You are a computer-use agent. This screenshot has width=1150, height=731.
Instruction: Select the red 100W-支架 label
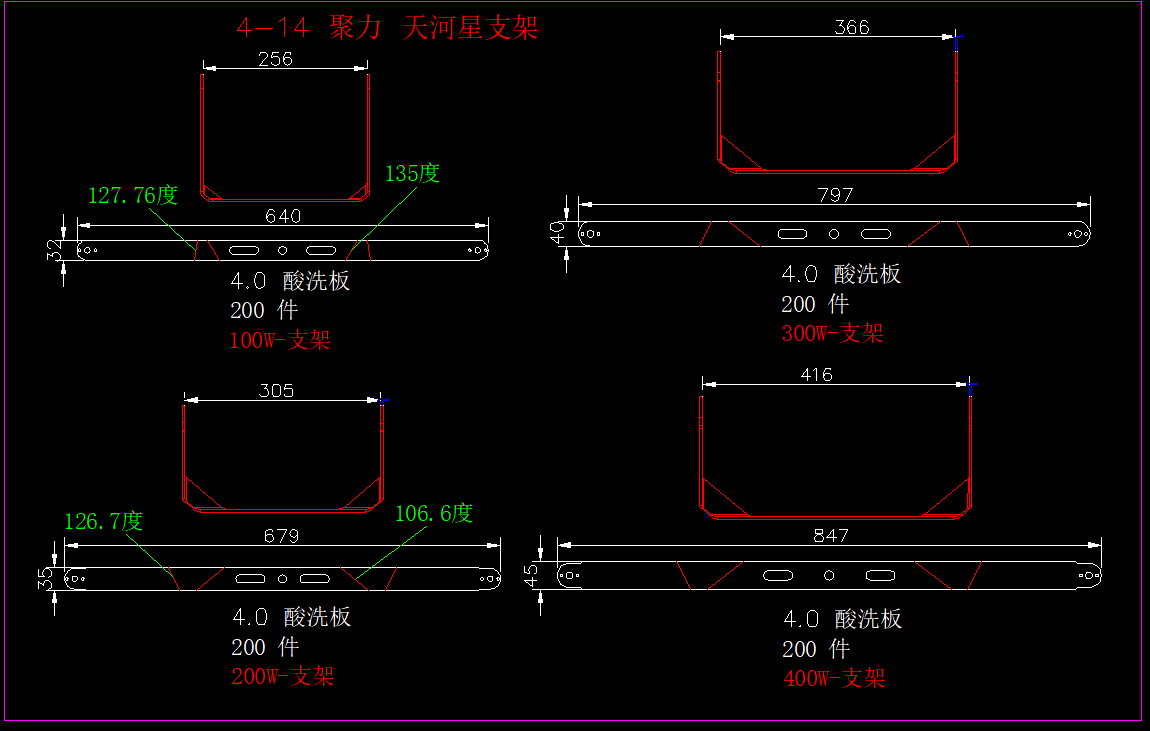280,340
